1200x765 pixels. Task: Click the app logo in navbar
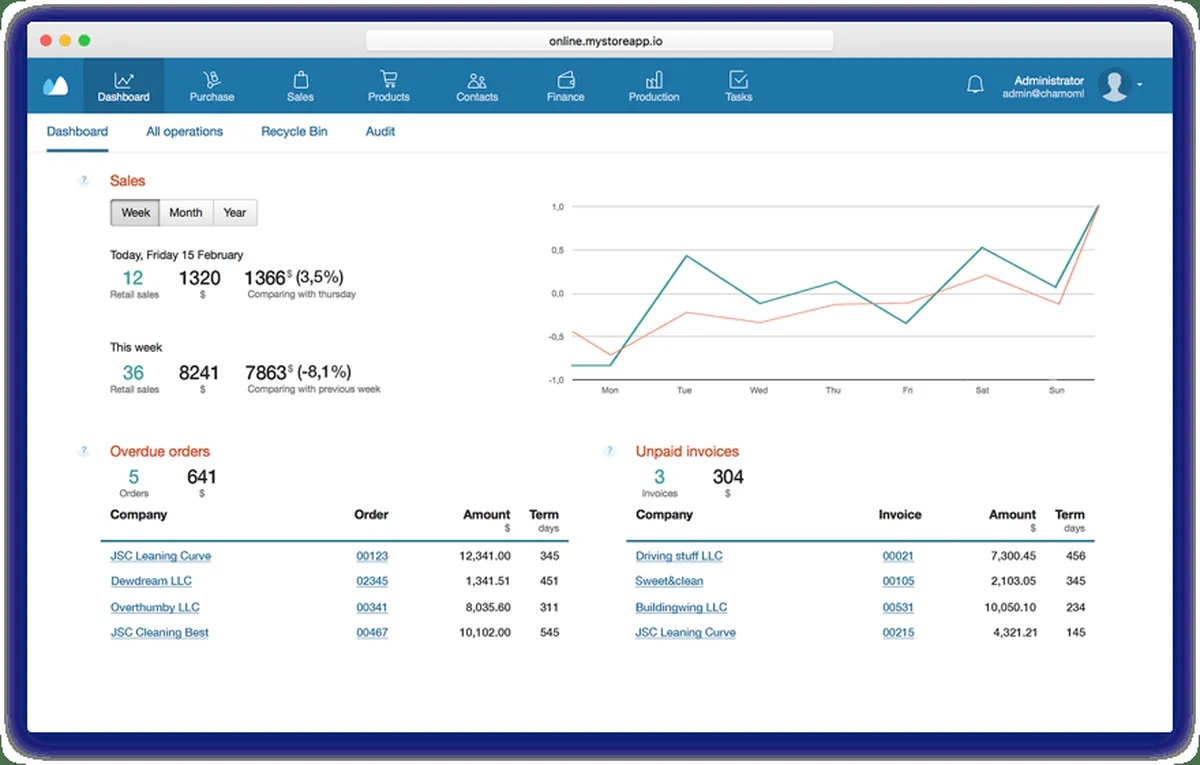point(55,86)
